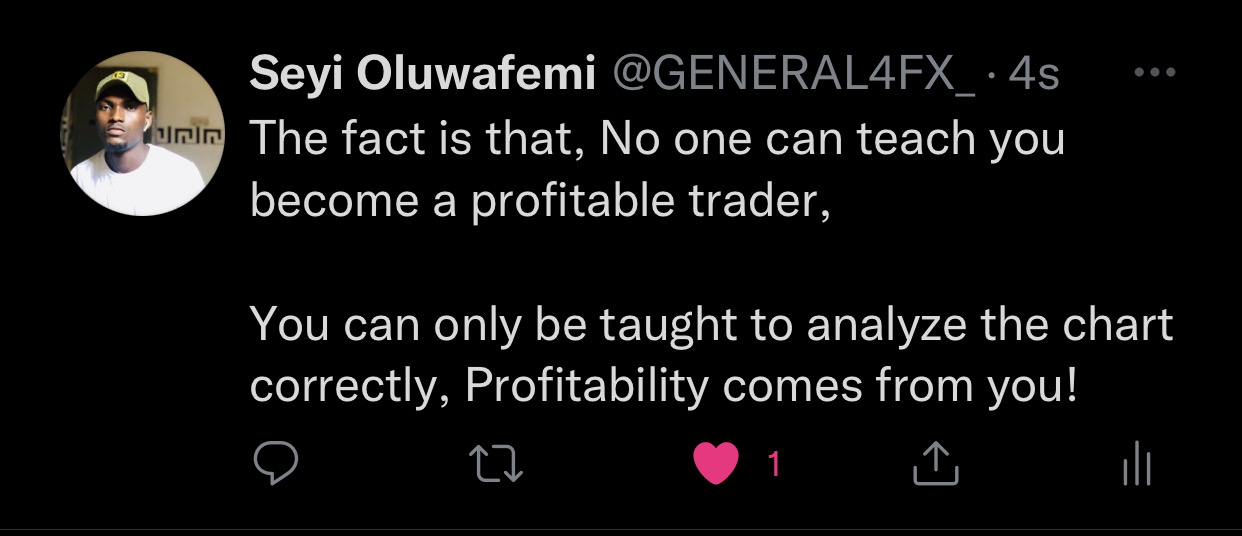View tweet analytics bar chart icon

1137,465
